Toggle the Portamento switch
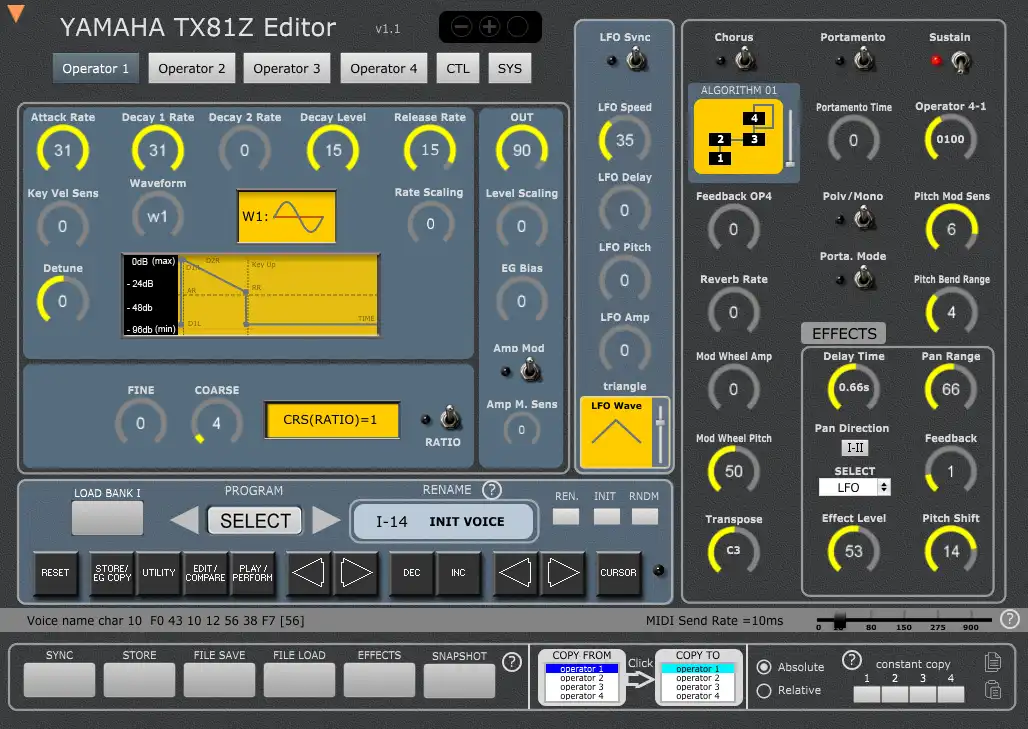 tap(863, 60)
